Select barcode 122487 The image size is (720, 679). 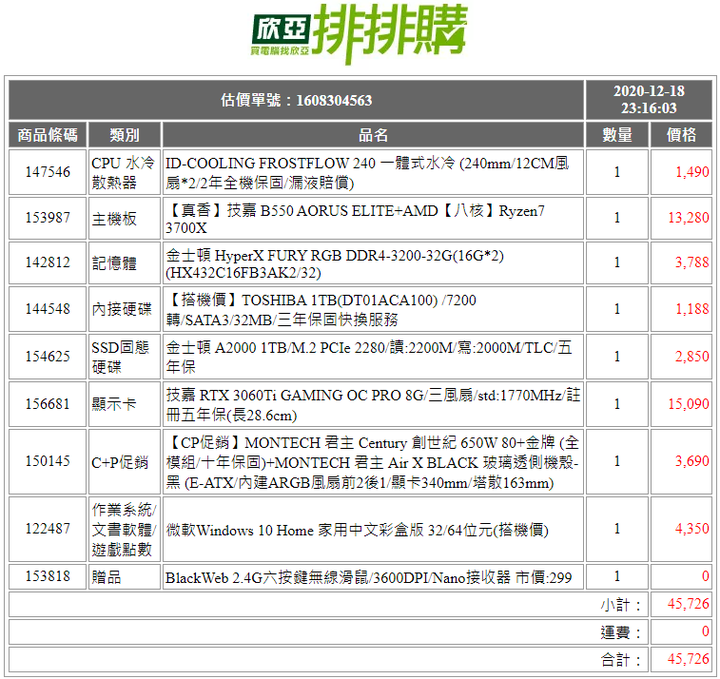click(48, 529)
